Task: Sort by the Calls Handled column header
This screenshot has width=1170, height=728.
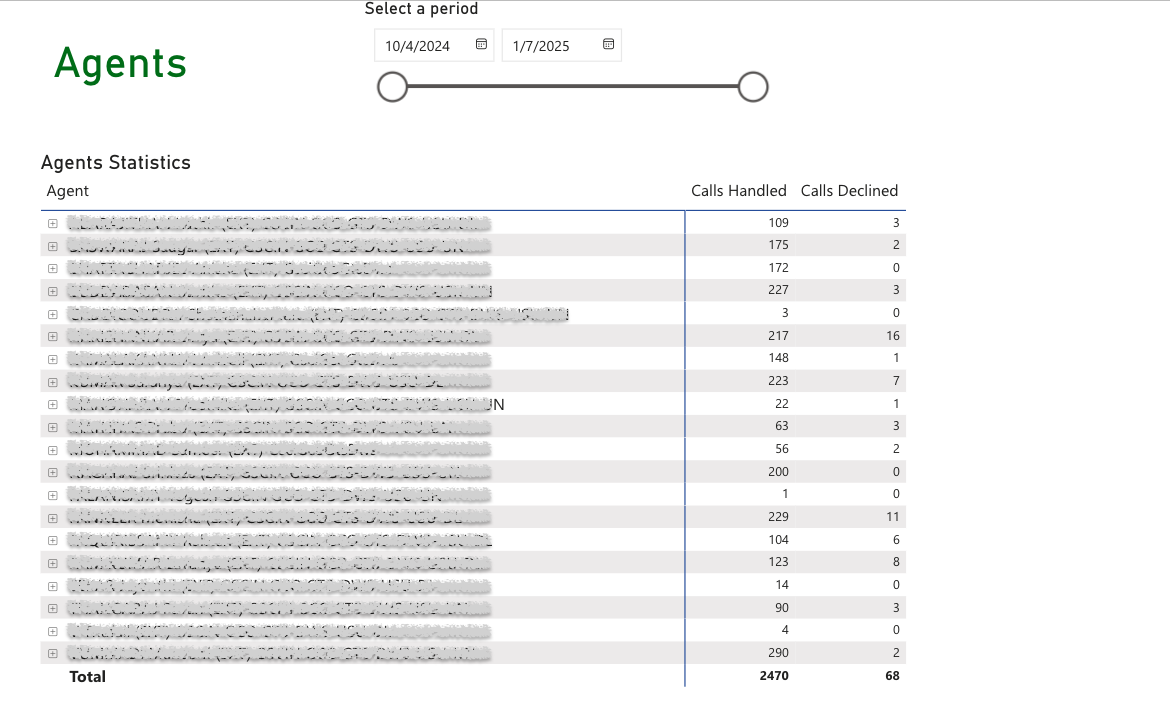Action: [738, 191]
